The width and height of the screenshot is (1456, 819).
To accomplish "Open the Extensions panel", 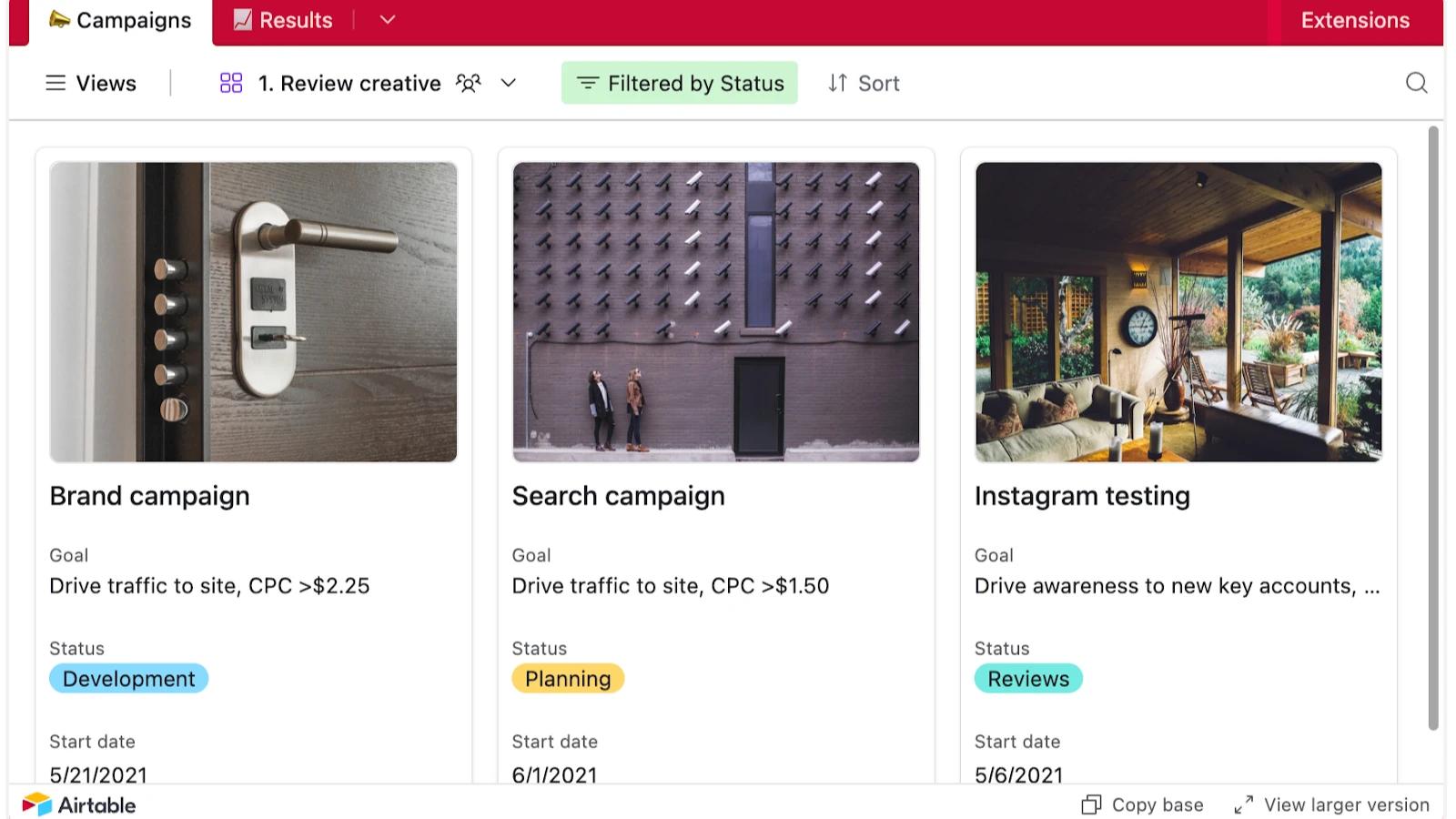I will coord(1355,20).
